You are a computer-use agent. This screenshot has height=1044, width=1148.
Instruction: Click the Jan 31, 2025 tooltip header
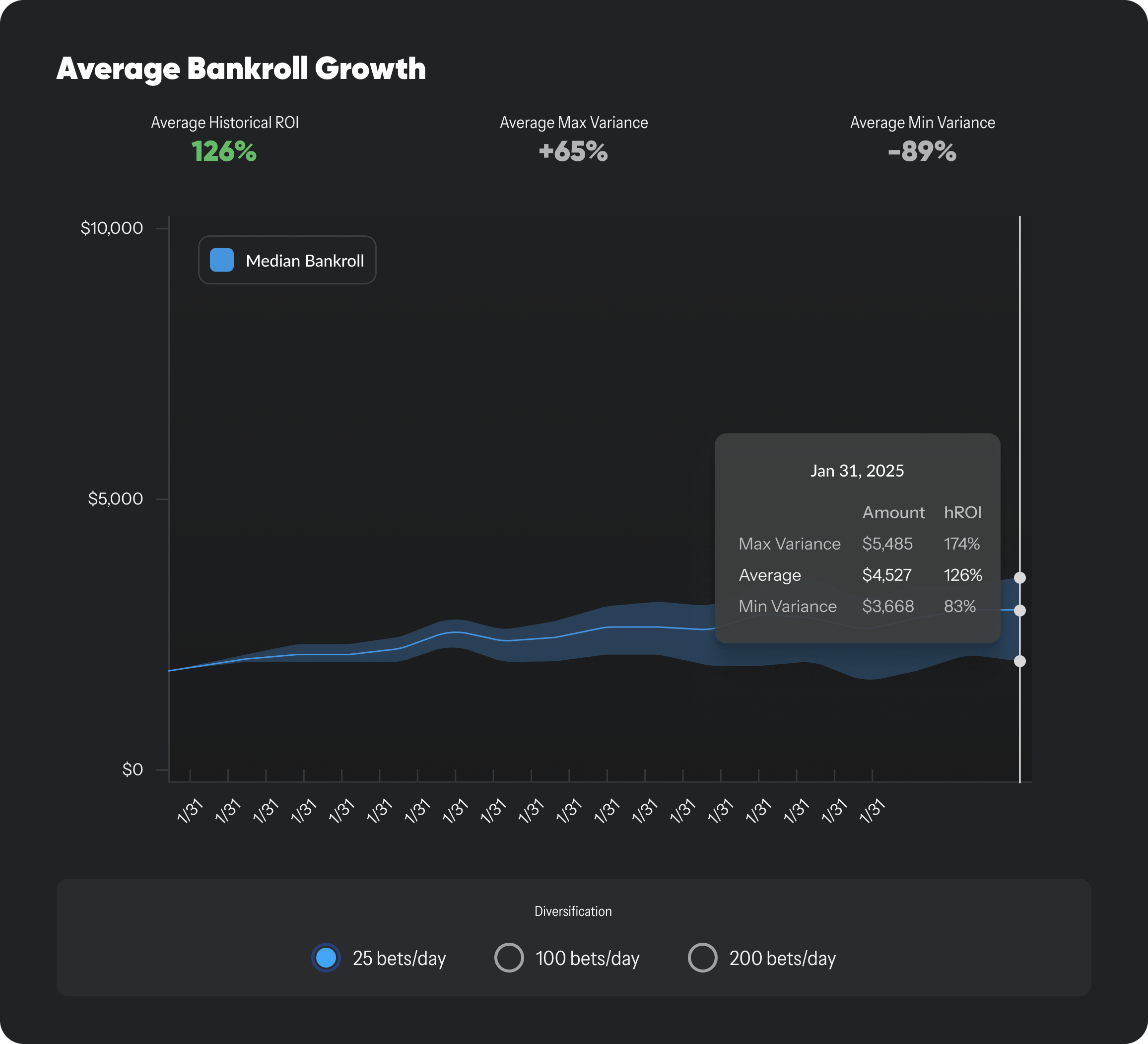tap(857, 471)
